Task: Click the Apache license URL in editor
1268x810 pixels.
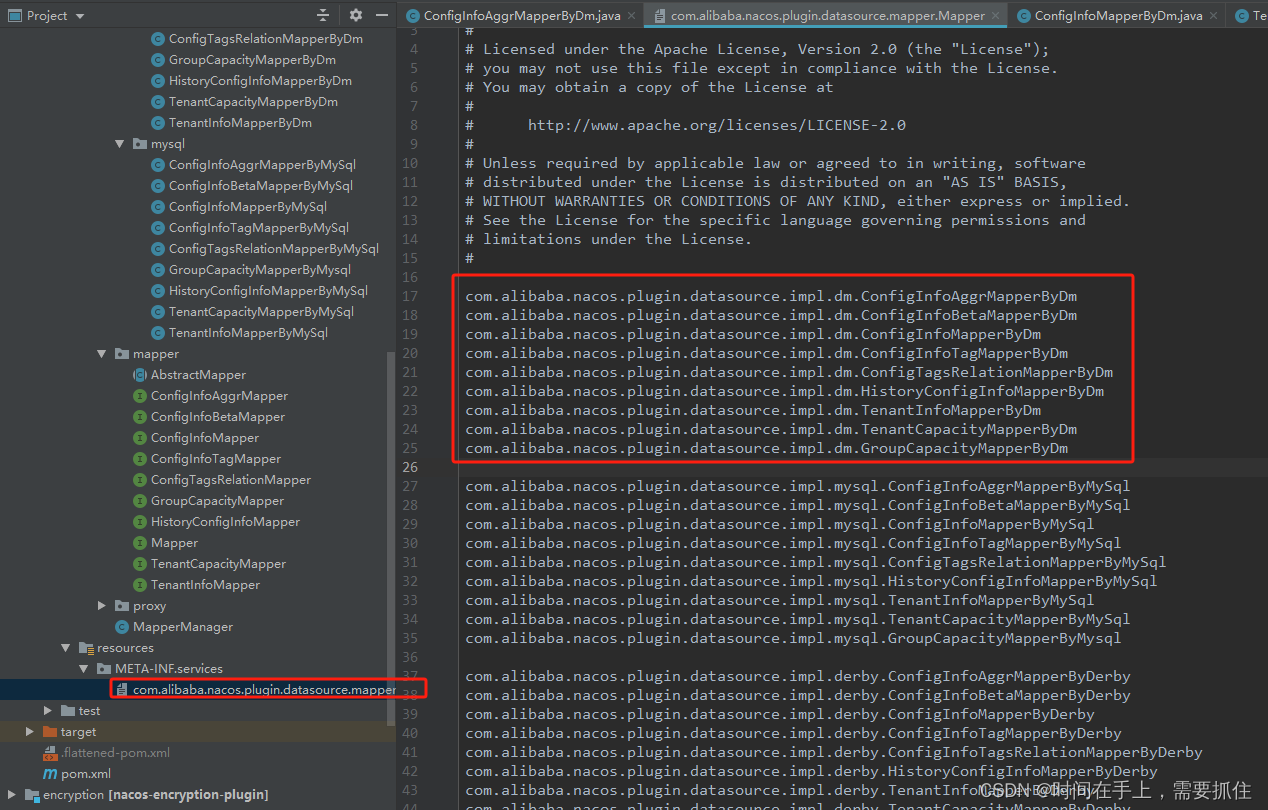Action: coord(717,125)
